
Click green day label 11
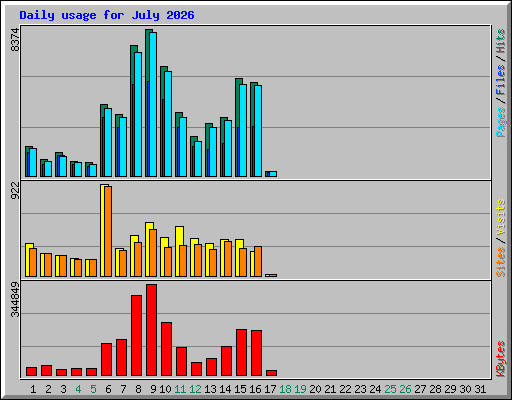click(x=180, y=389)
